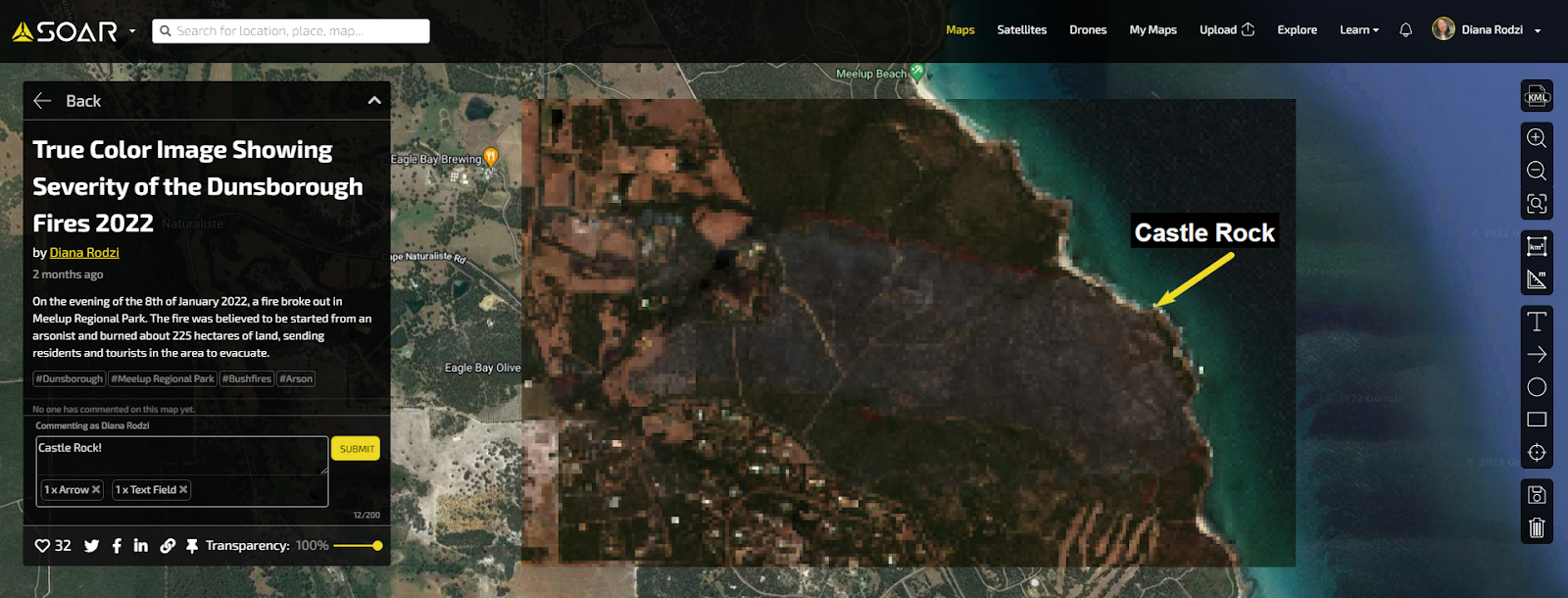Adjust the Transparency slider handle
1568x598 pixels.
377,546
